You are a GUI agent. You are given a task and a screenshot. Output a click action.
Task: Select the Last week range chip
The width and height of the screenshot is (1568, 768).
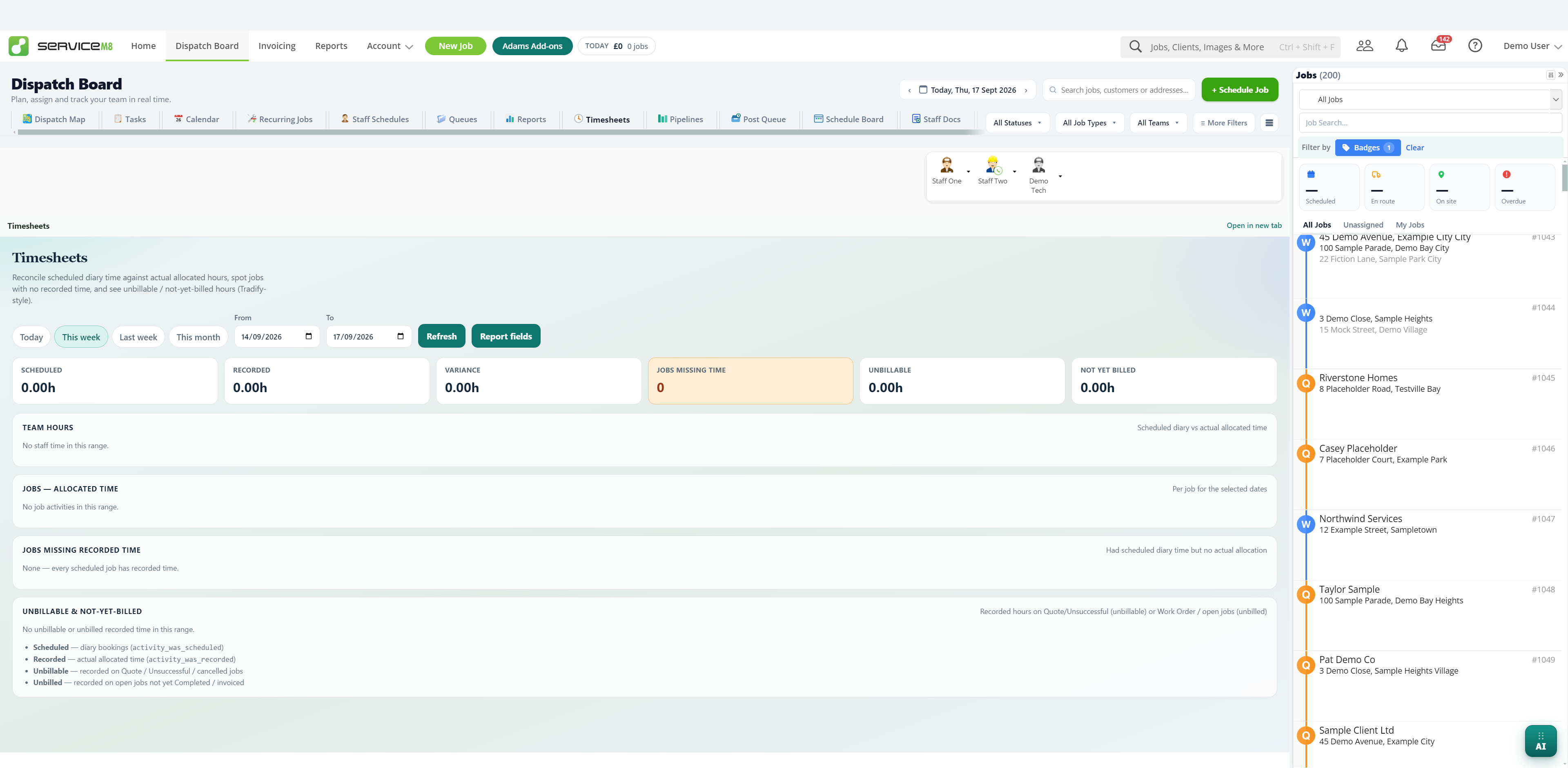(x=138, y=337)
